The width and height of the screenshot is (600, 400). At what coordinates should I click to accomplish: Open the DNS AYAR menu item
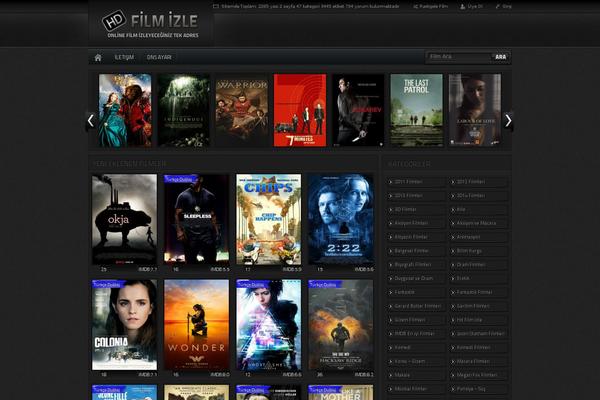pos(159,57)
